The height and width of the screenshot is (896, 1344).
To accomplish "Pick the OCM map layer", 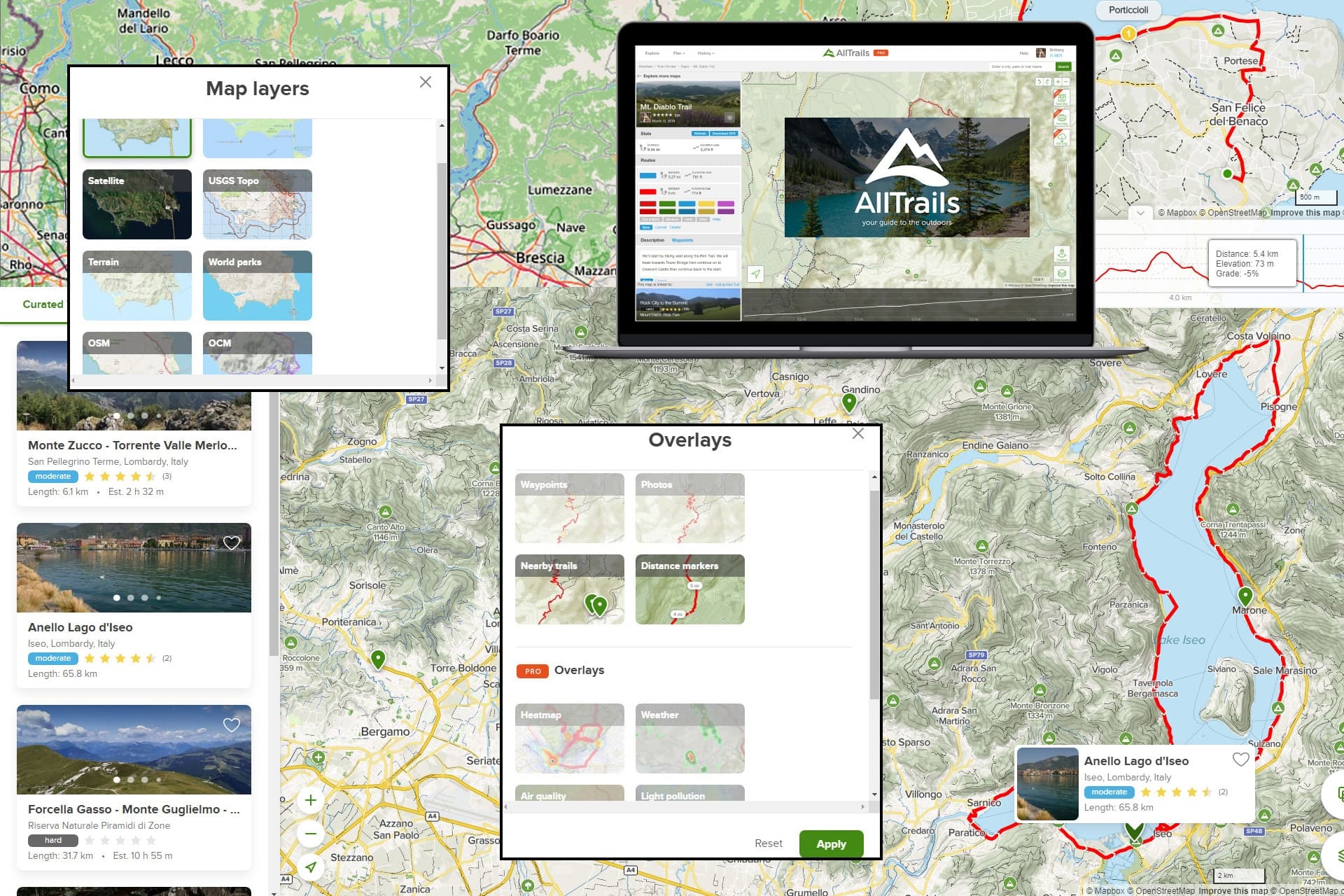I will (258, 353).
